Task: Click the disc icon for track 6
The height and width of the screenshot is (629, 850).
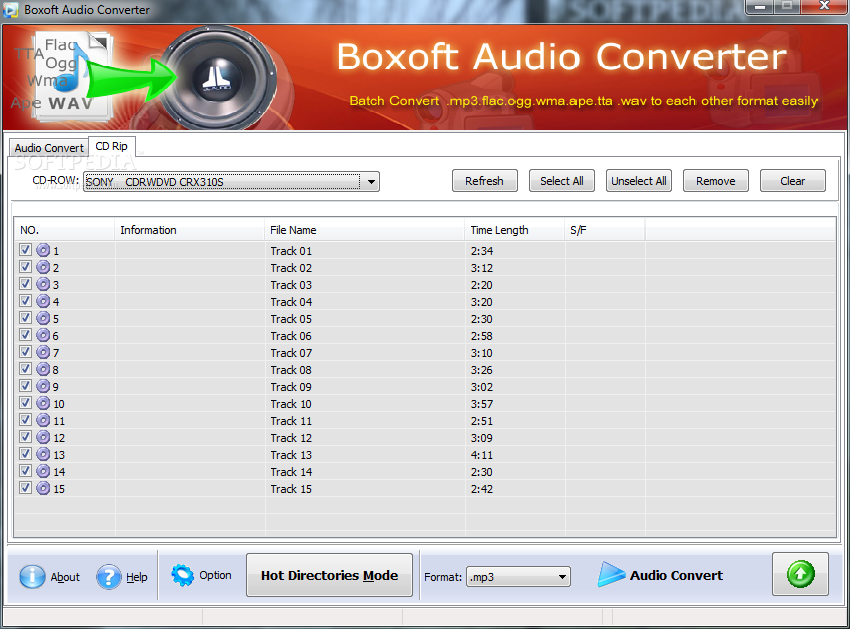Action: (x=43, y=335)
